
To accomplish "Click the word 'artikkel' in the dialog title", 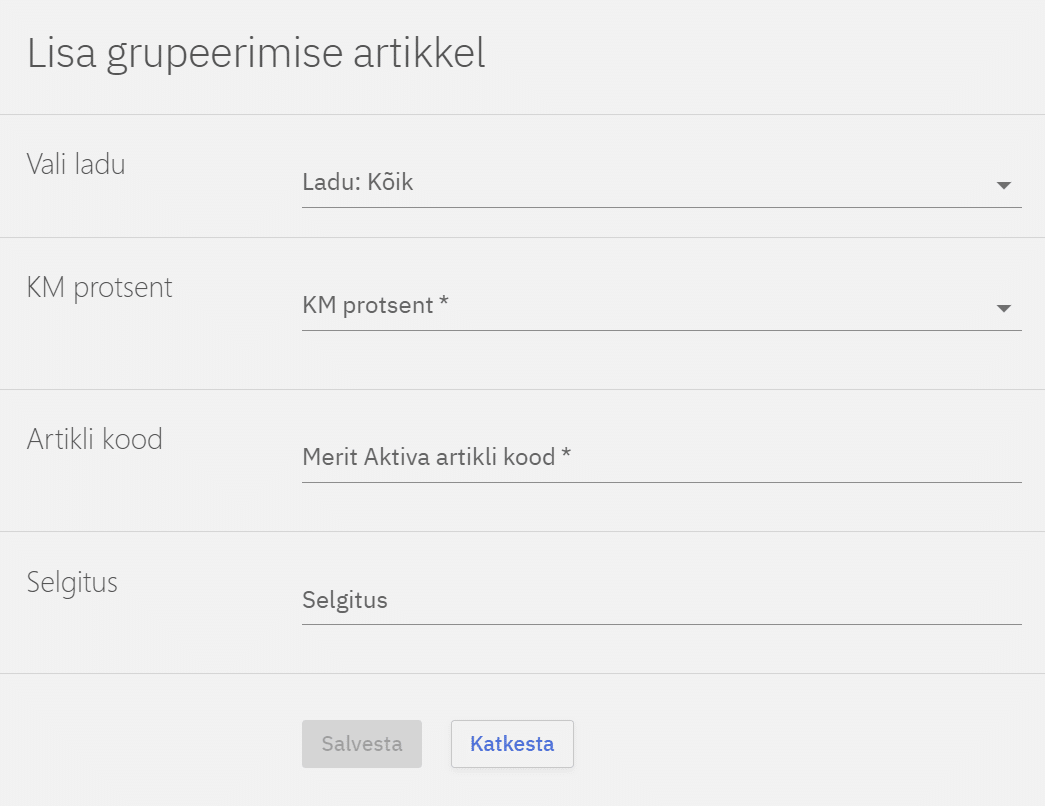I will pos(419,54).
